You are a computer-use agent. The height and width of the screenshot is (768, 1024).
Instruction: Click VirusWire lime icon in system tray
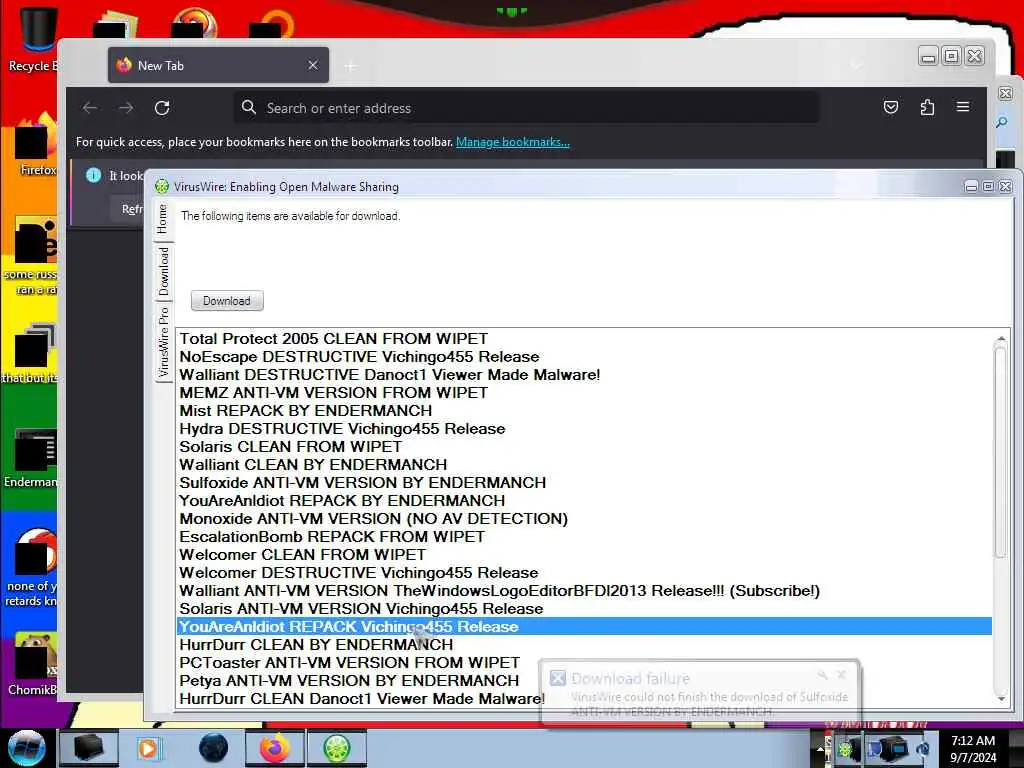point(846,748)
